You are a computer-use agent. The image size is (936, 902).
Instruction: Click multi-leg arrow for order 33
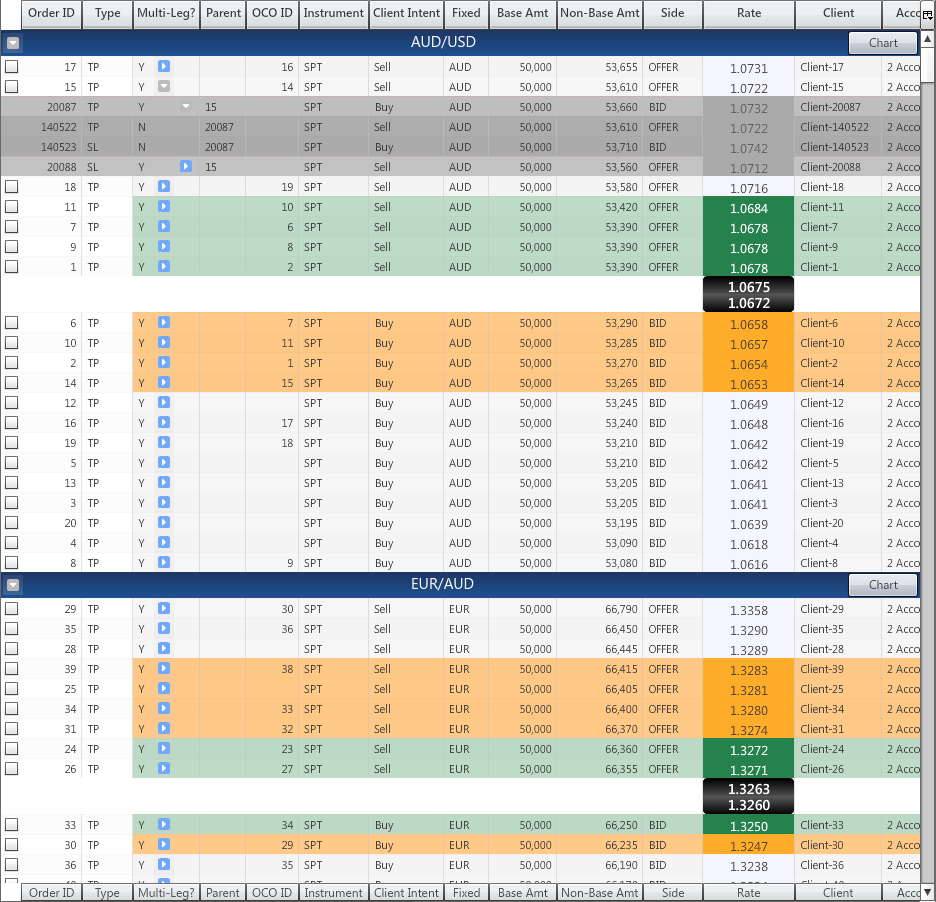(x=164, y=825)
